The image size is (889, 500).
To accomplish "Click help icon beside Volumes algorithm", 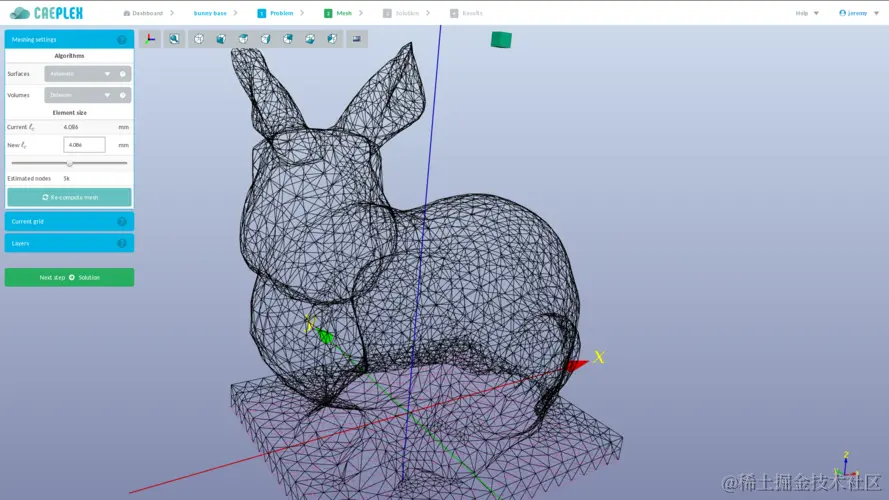I will click(123, 96).
